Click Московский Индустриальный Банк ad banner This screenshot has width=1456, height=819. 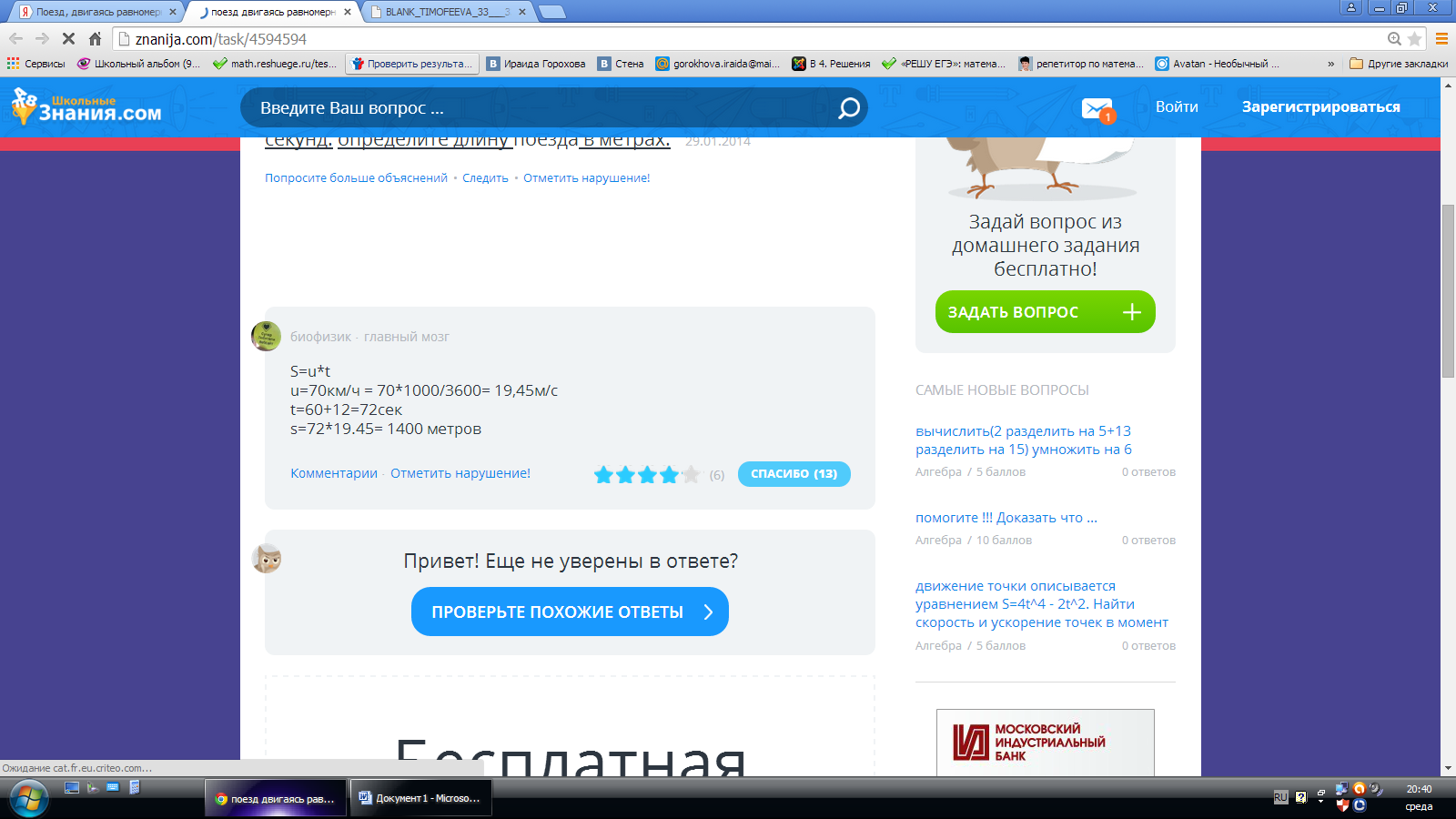[x=1045, y=743]
